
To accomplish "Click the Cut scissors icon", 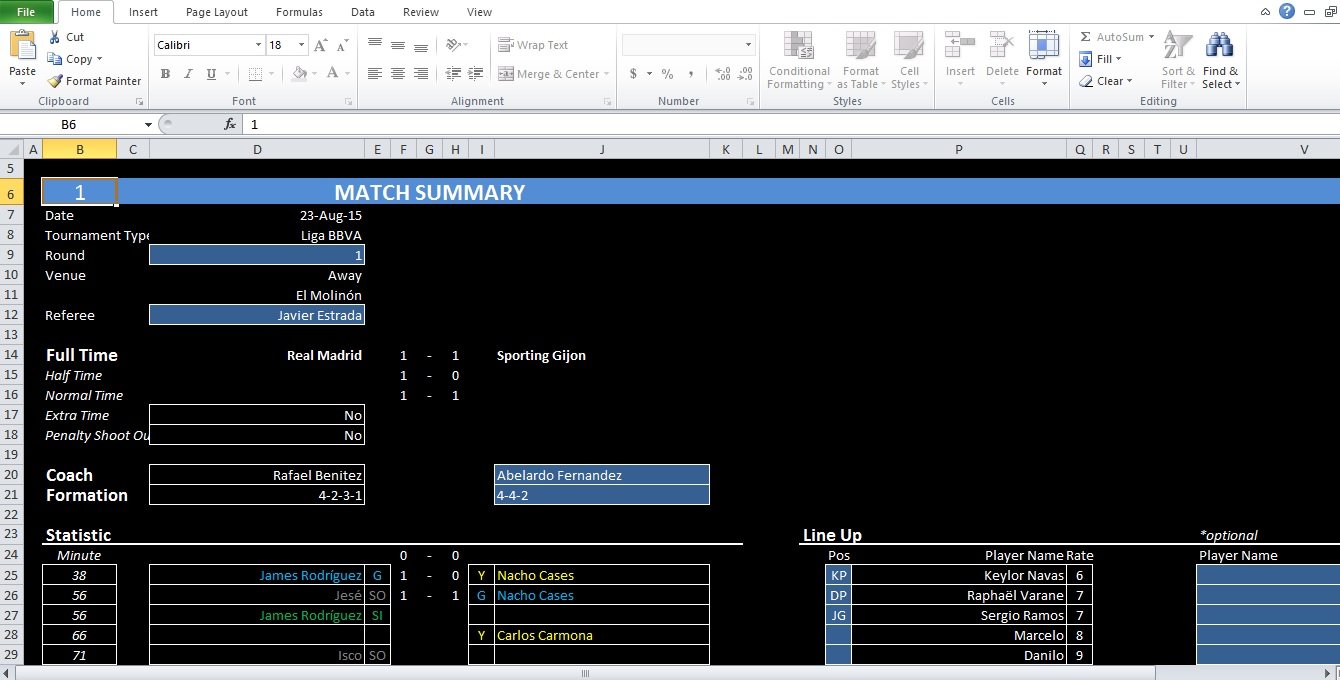I will click(54, 37).
